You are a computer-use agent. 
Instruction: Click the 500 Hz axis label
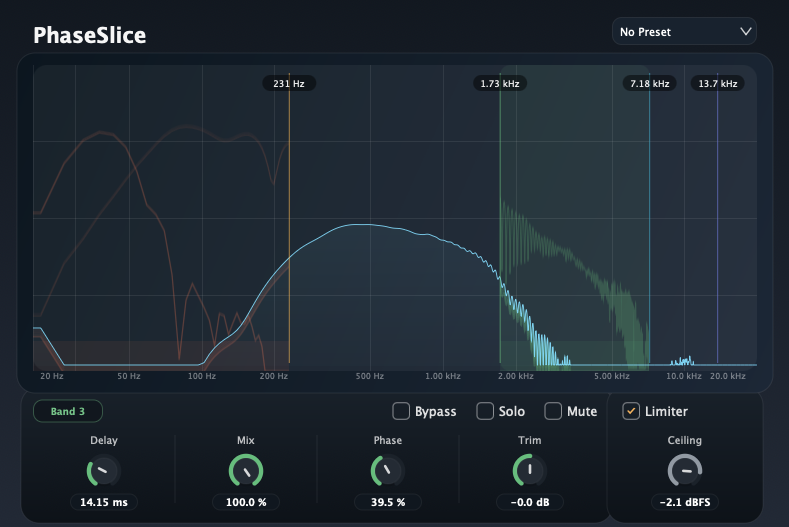click(370, 376)
